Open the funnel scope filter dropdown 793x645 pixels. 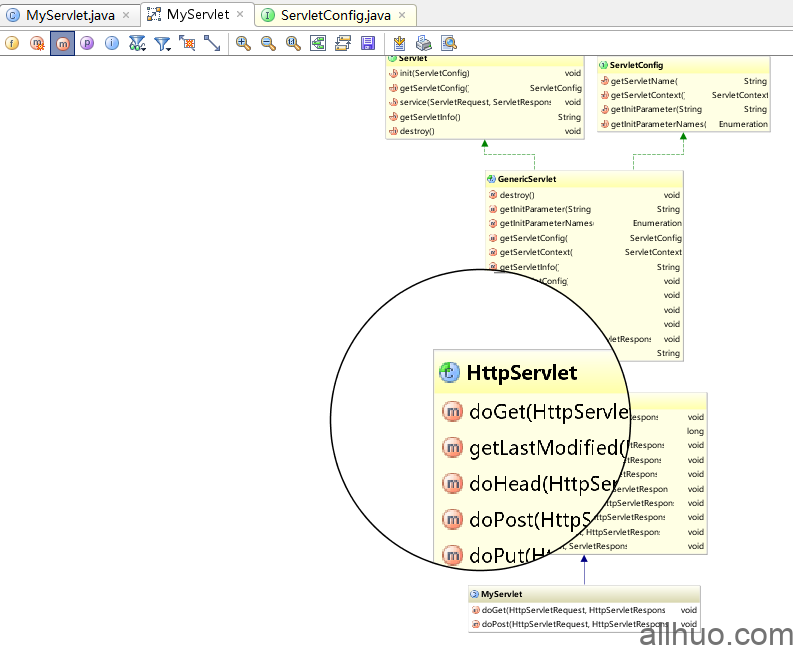162,43
